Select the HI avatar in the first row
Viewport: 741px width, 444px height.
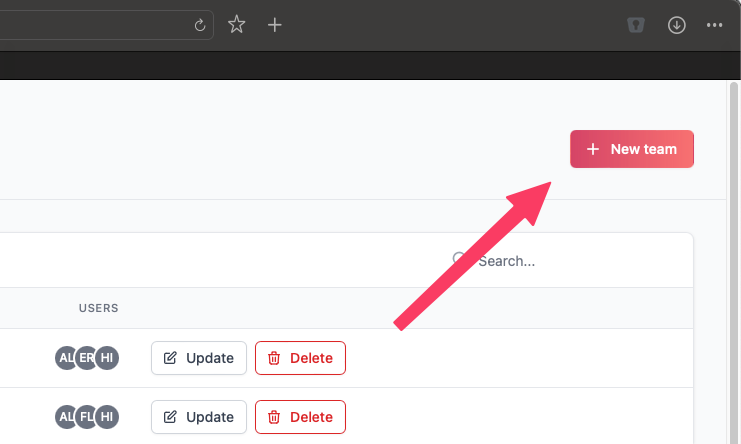pos(107,358)
